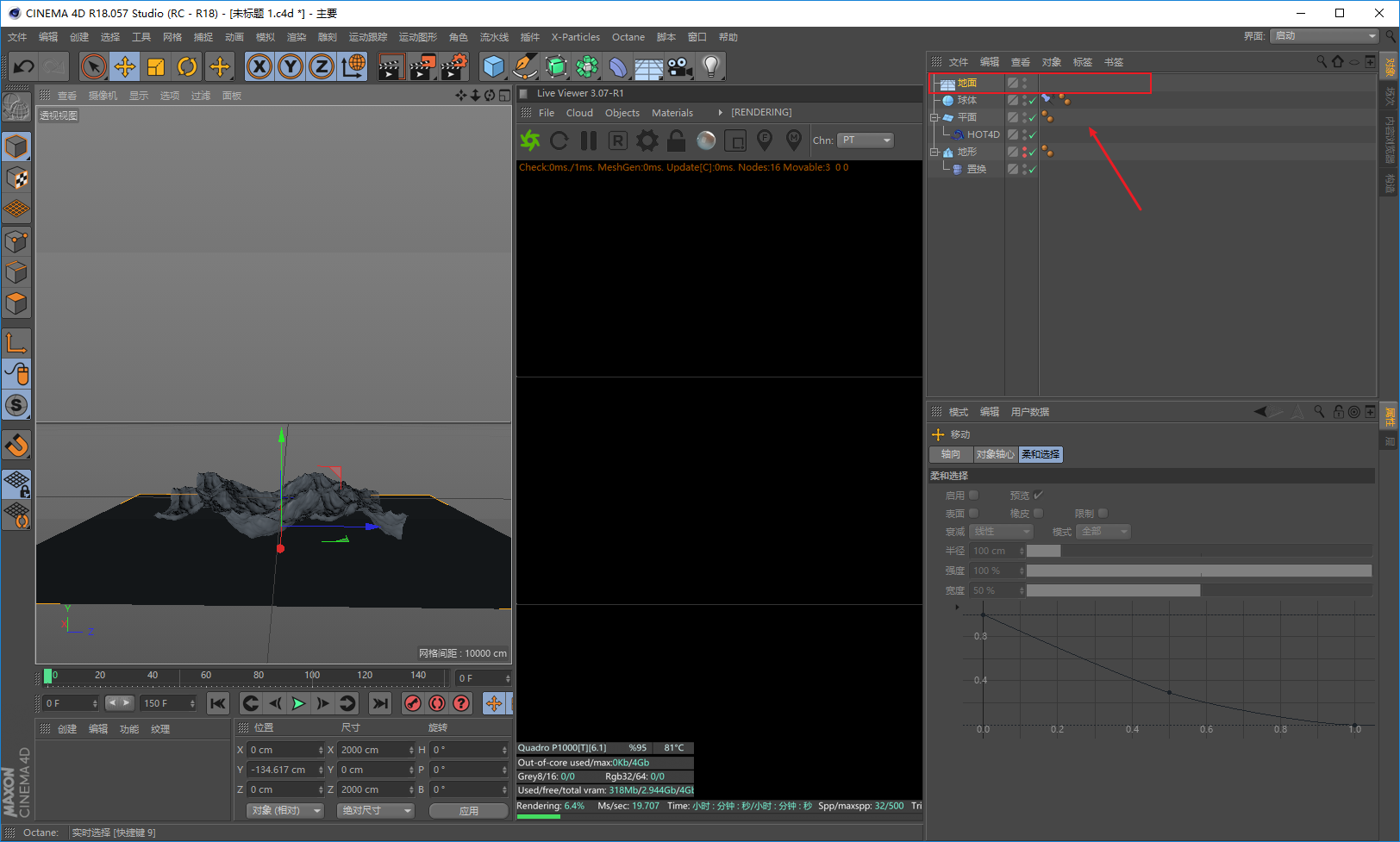Image resolution: width=1400 pixels, height=842 pixels.
Task: Pause the Octane rendering
Action: tap(589, 140)
